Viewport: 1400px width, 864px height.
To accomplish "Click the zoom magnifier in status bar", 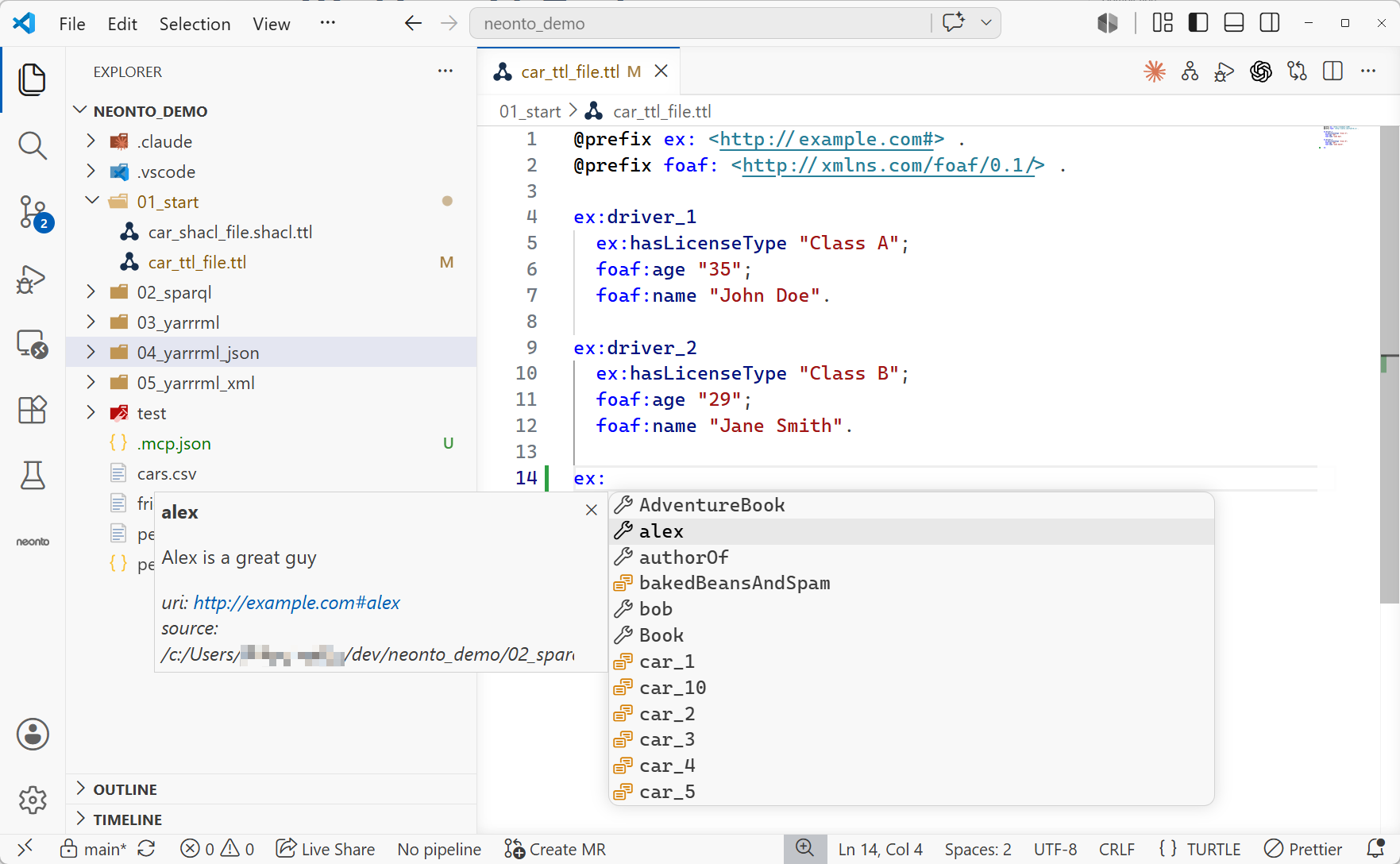I will pos(805,848).
